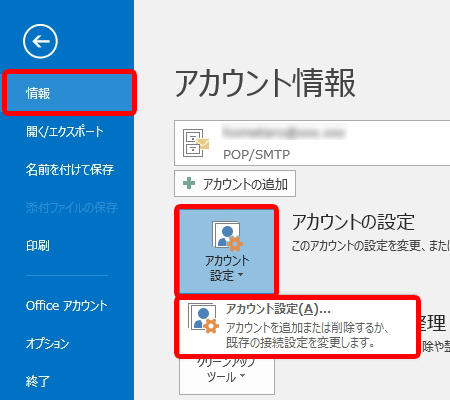Click the user gear icon beside アカウント設定(A)
450x400 pixels.
tap(203, 318)
